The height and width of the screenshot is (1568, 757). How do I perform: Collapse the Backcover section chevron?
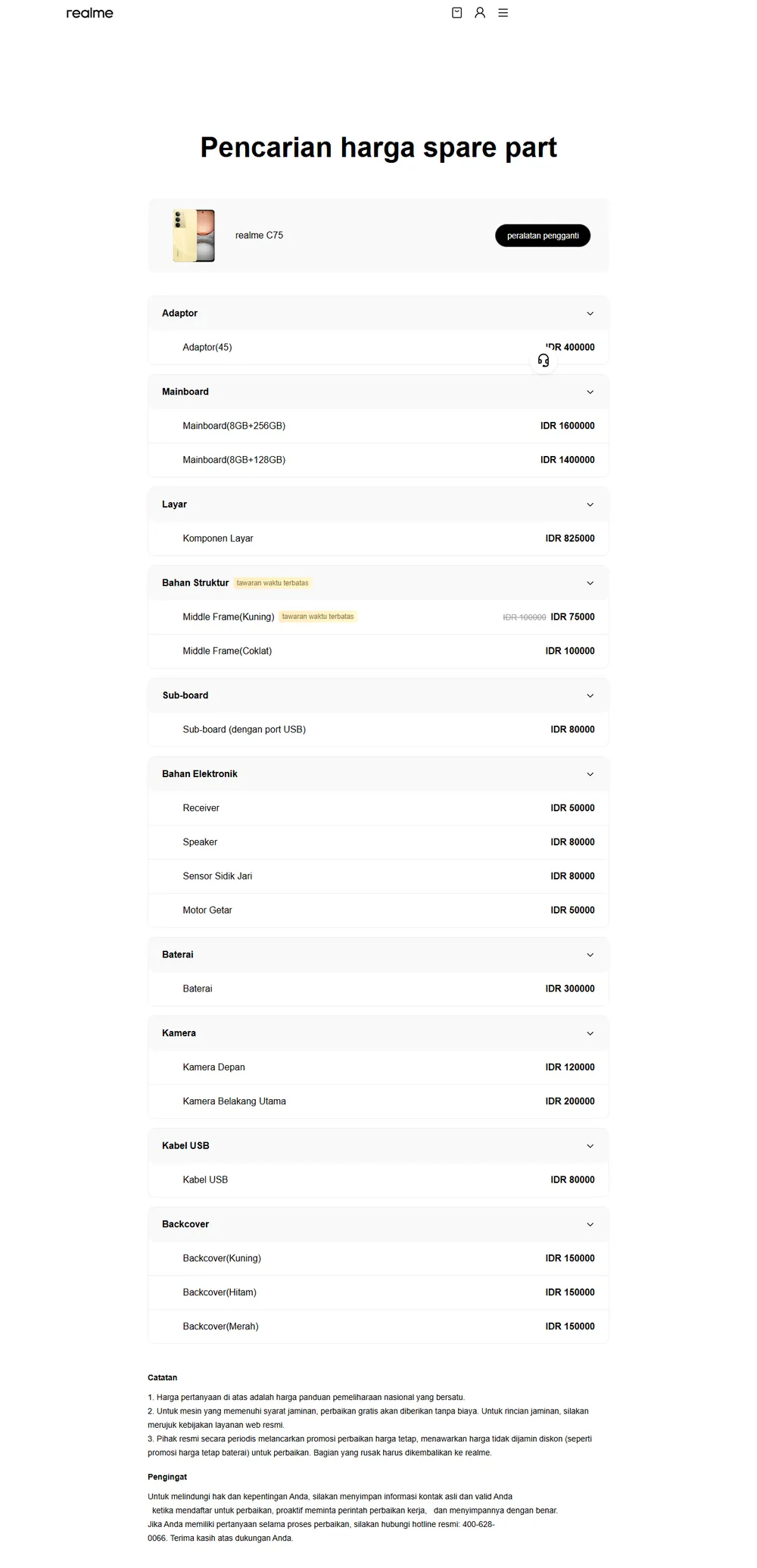[x=590, y=1225]
